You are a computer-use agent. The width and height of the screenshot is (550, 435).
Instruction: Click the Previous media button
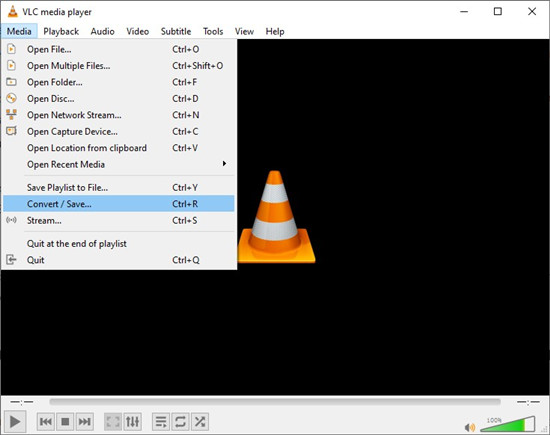[46, 421]
